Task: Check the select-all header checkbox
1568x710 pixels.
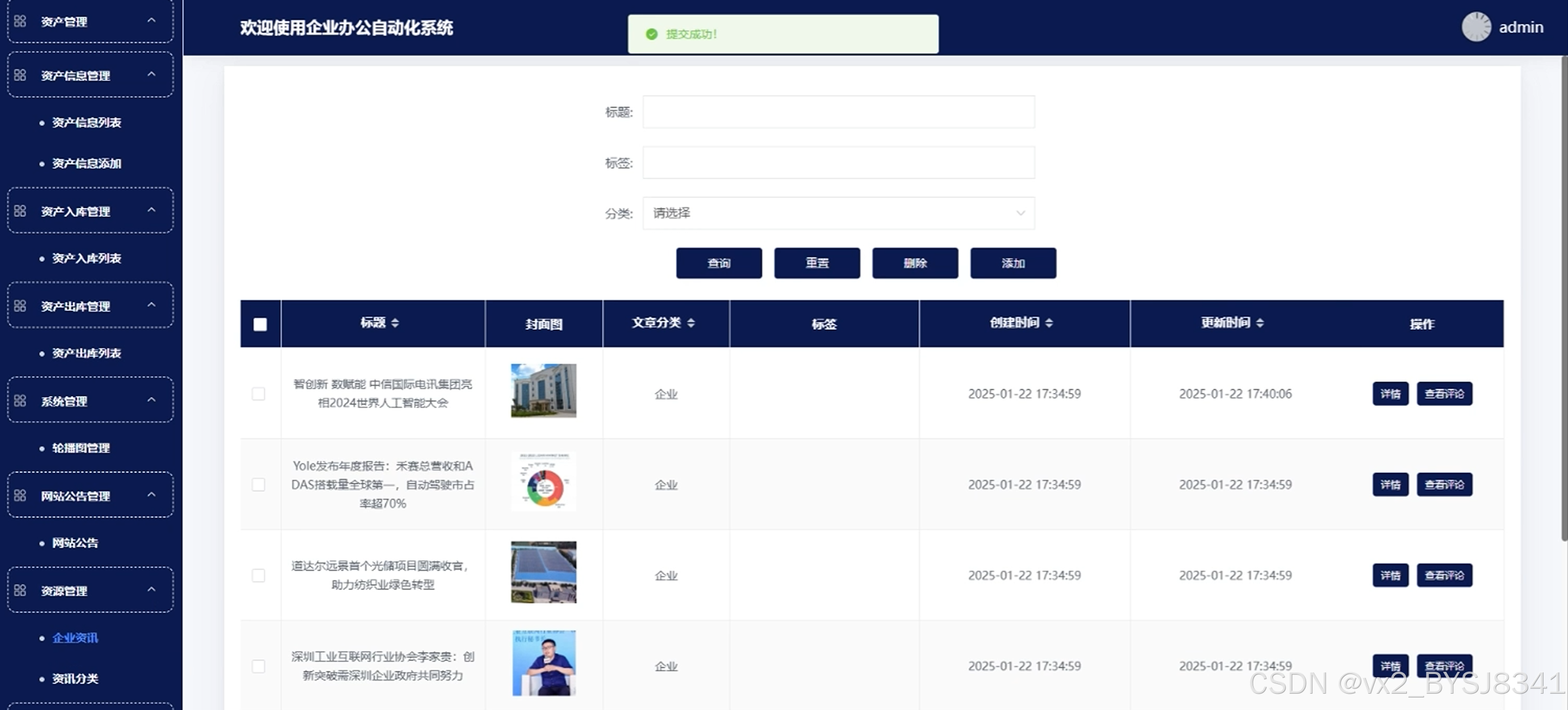Action: [260, 325]
